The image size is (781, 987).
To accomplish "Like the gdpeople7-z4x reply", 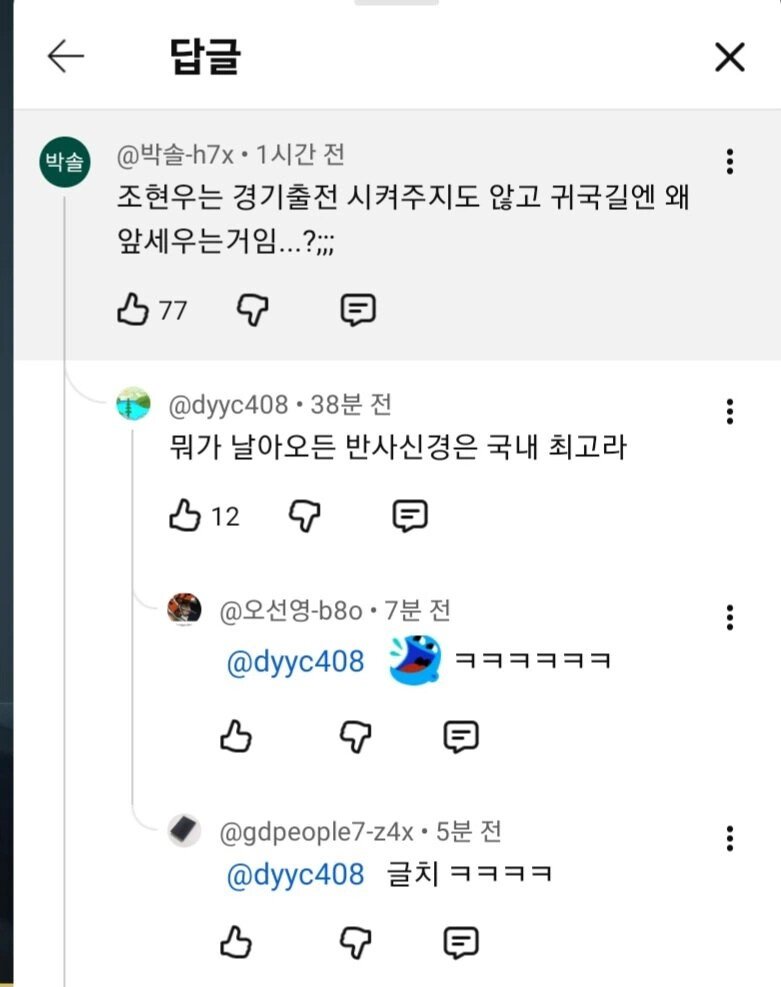I will (x=236, y=942).
